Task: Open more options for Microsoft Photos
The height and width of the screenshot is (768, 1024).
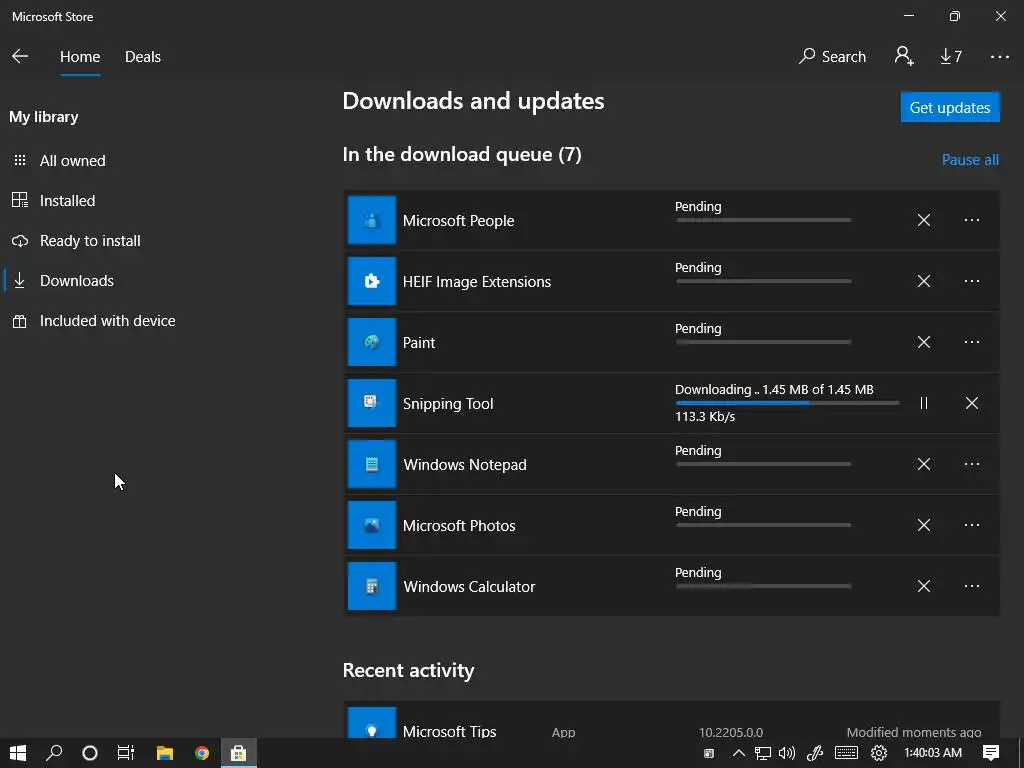Action: [972, 525]
